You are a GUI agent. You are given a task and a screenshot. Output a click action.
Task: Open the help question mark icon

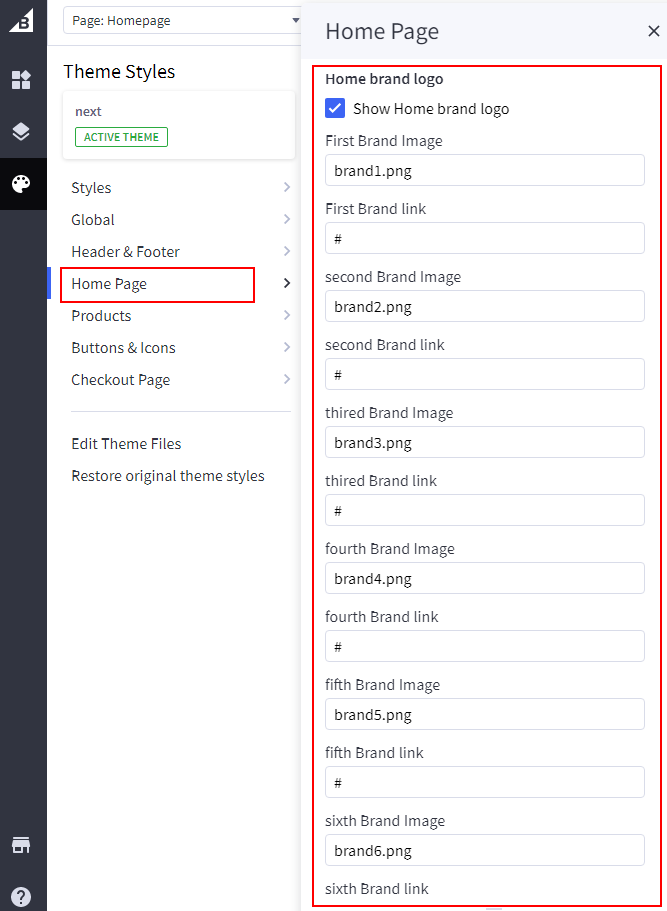click(x=22, y=896)
